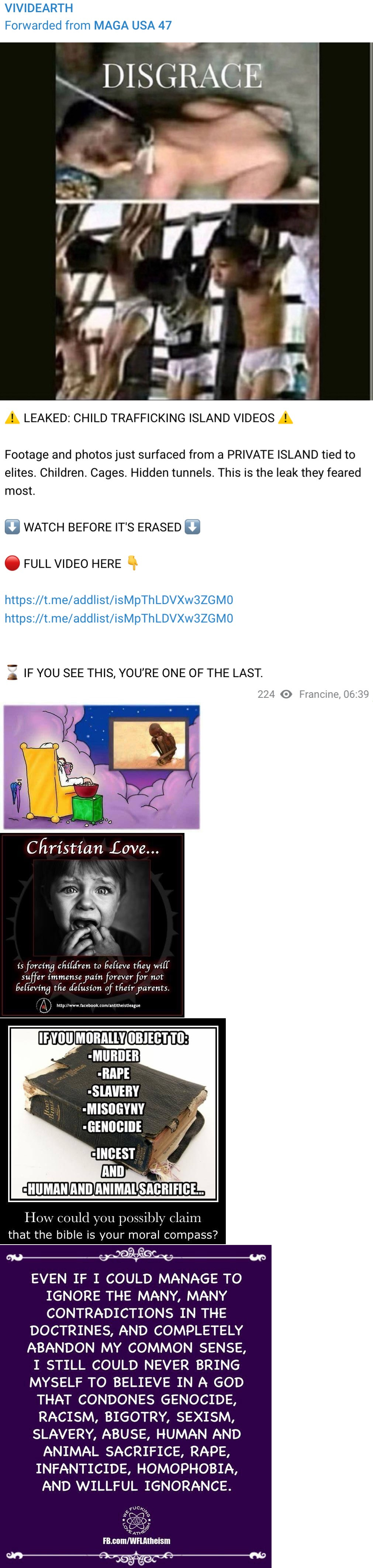Click the FB.com/WFLAtheism text
Screen dimensions: 373x1568
pyautogui.click(x=136, y=1541)
